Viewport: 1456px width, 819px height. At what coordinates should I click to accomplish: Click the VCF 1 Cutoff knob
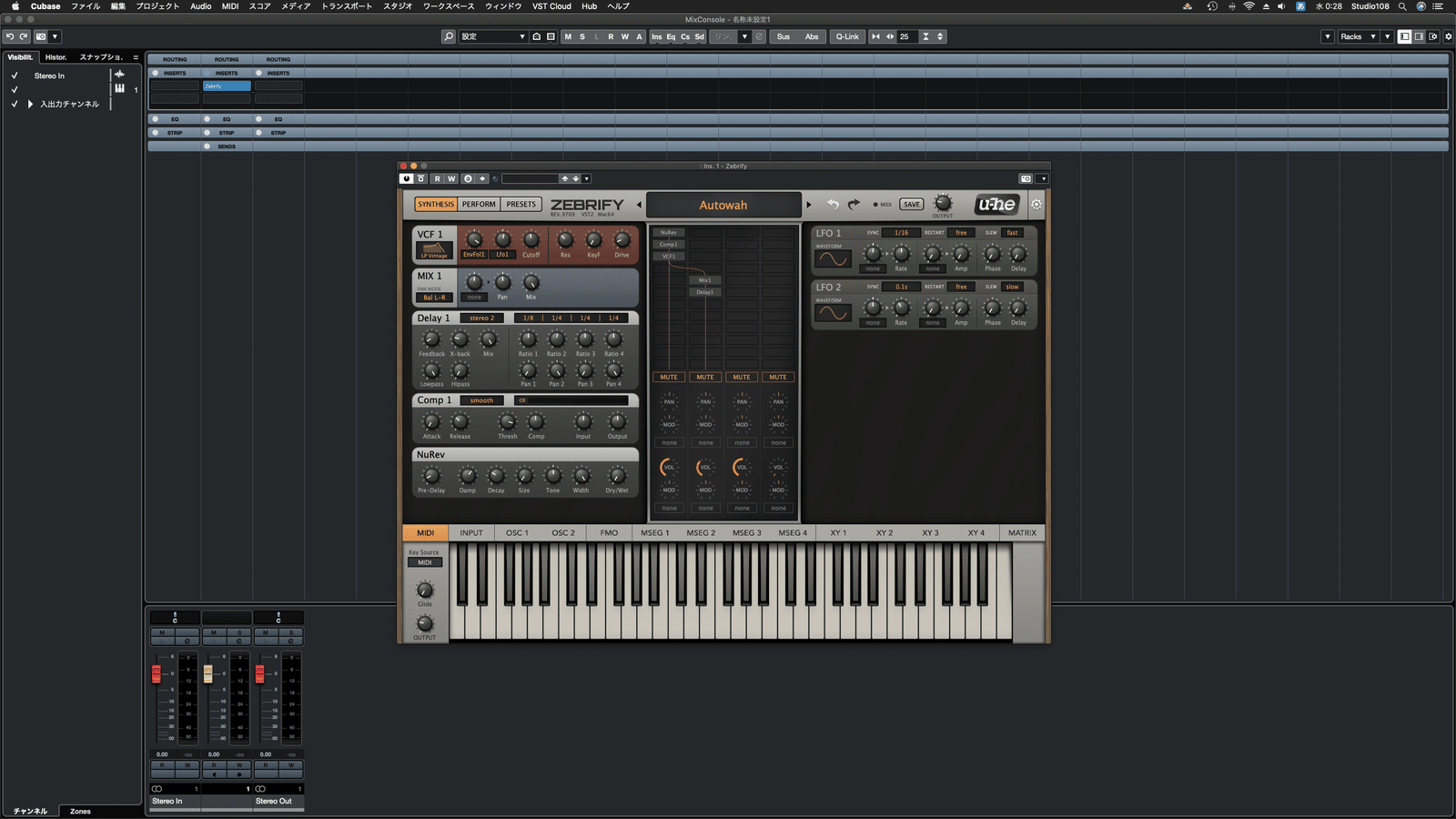[531, 240]
